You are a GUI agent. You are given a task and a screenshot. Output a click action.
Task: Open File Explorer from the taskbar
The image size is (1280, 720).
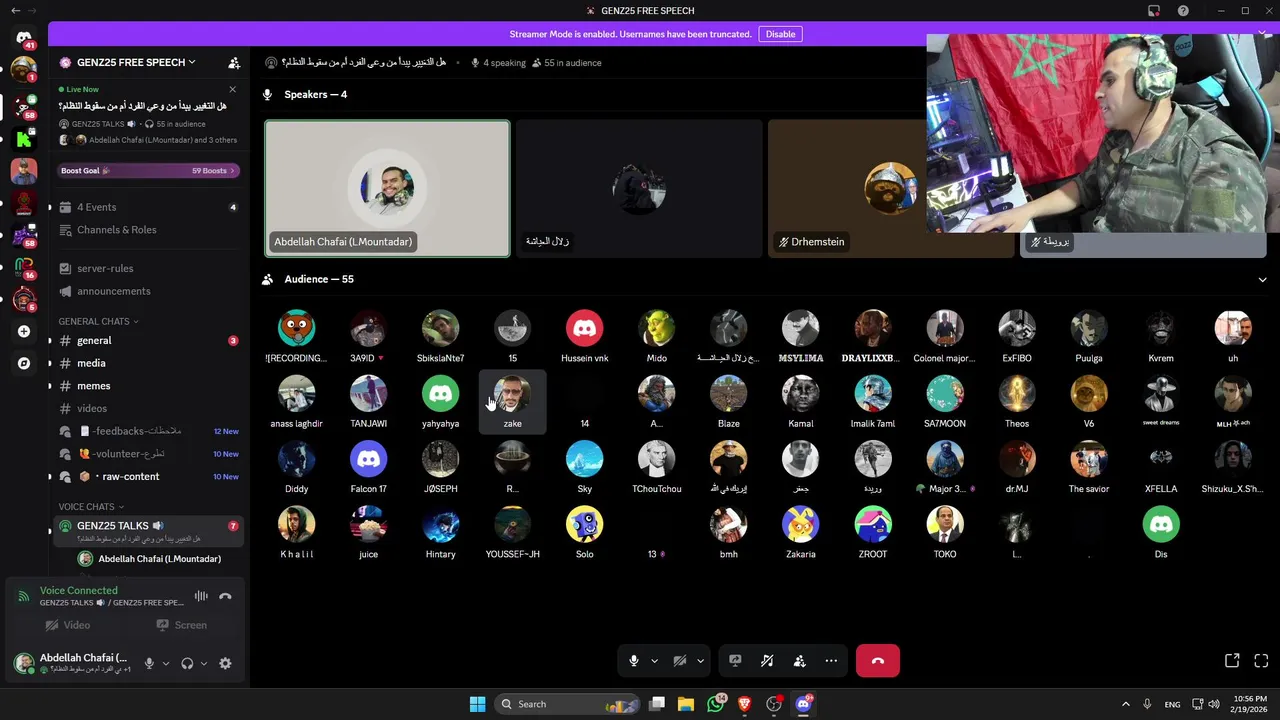pos(686,704)
